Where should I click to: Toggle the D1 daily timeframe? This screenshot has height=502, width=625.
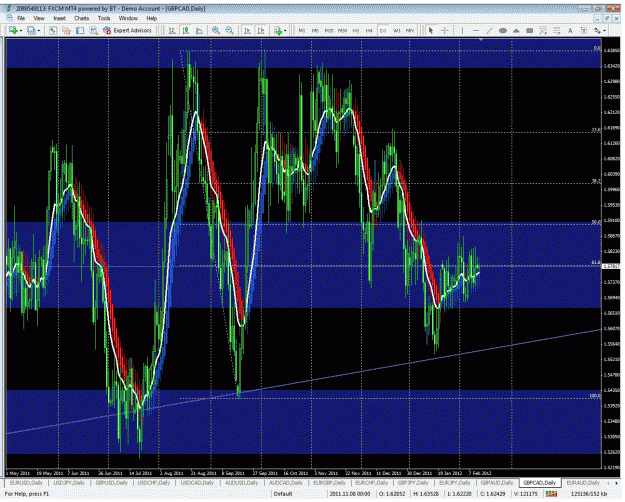(x=383, y=30)
